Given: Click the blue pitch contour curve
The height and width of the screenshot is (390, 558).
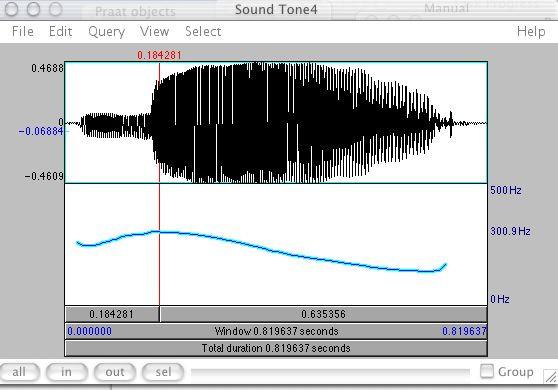Looking at the screenshot, I should [261, 249].
